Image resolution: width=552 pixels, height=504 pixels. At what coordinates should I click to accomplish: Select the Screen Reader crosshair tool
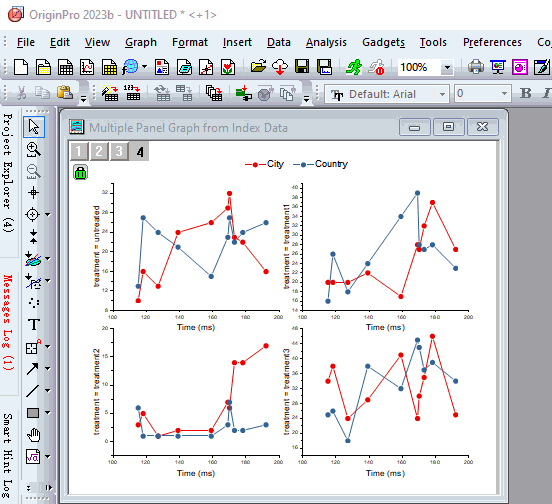coord(34,193)
